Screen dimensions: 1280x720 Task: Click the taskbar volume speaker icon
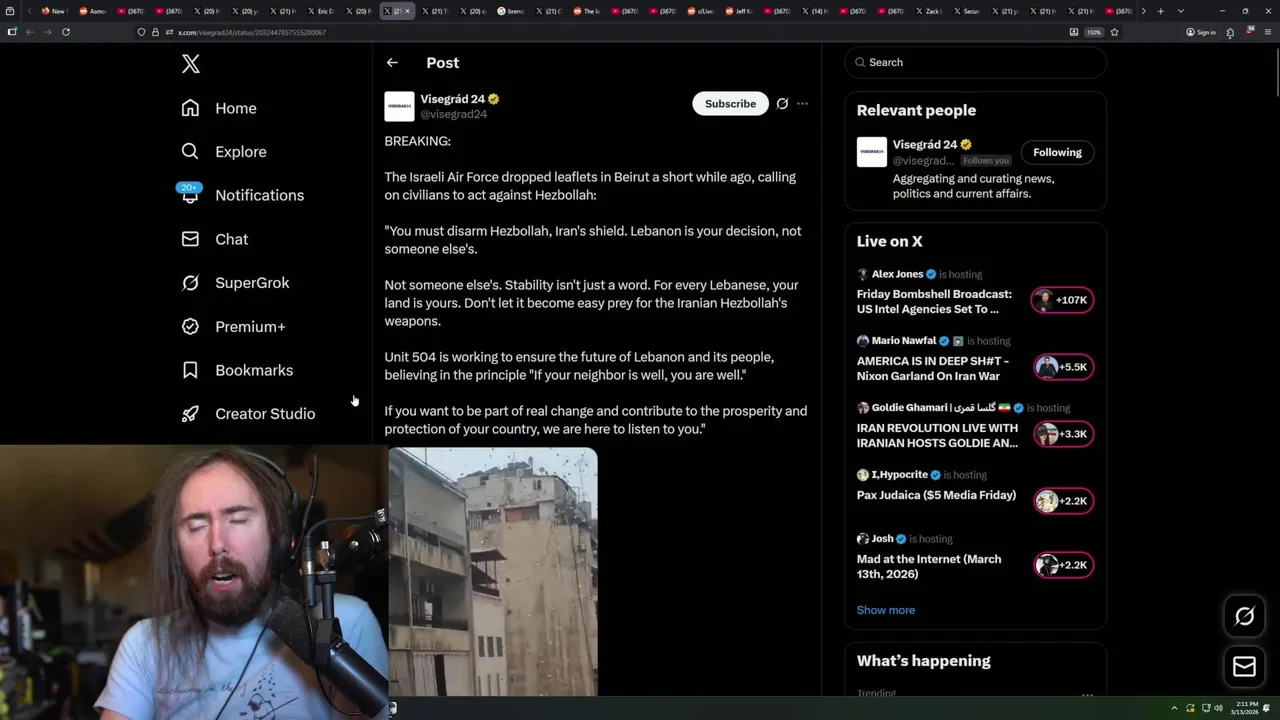[x=1218, y=708]
